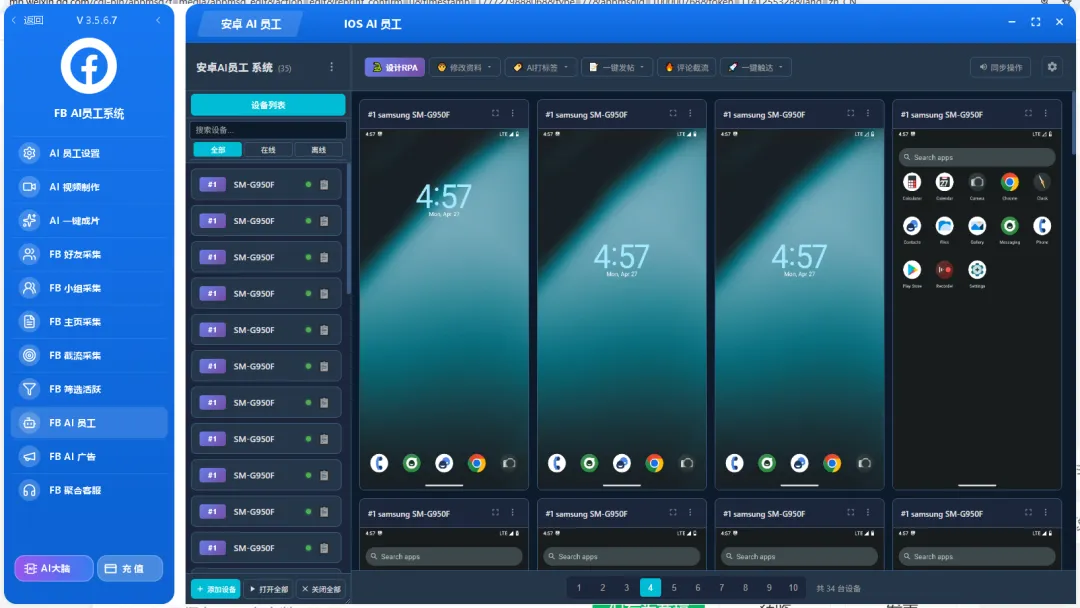Click the 设计RPA button
The height and width of the screenshot is (608, 1080).
[395, 67]
